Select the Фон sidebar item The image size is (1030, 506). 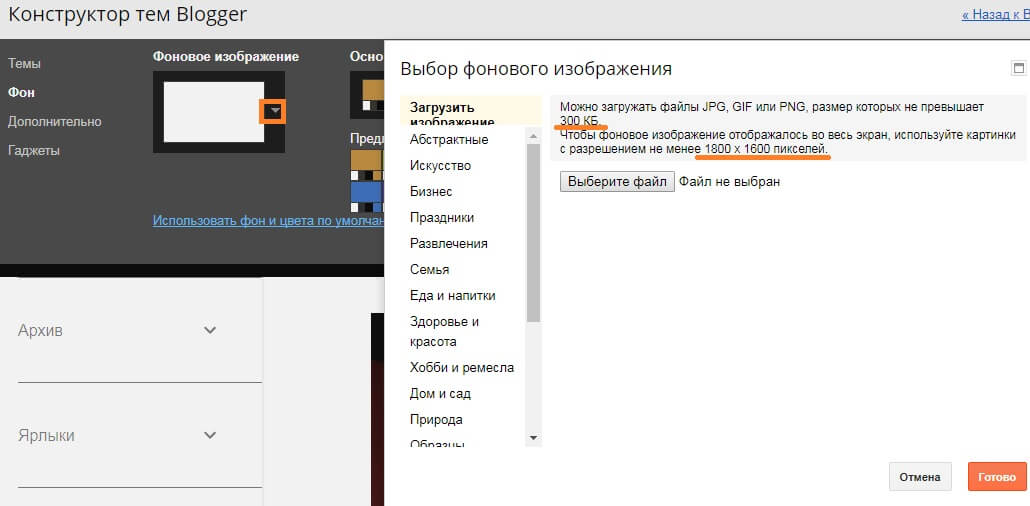21,93
